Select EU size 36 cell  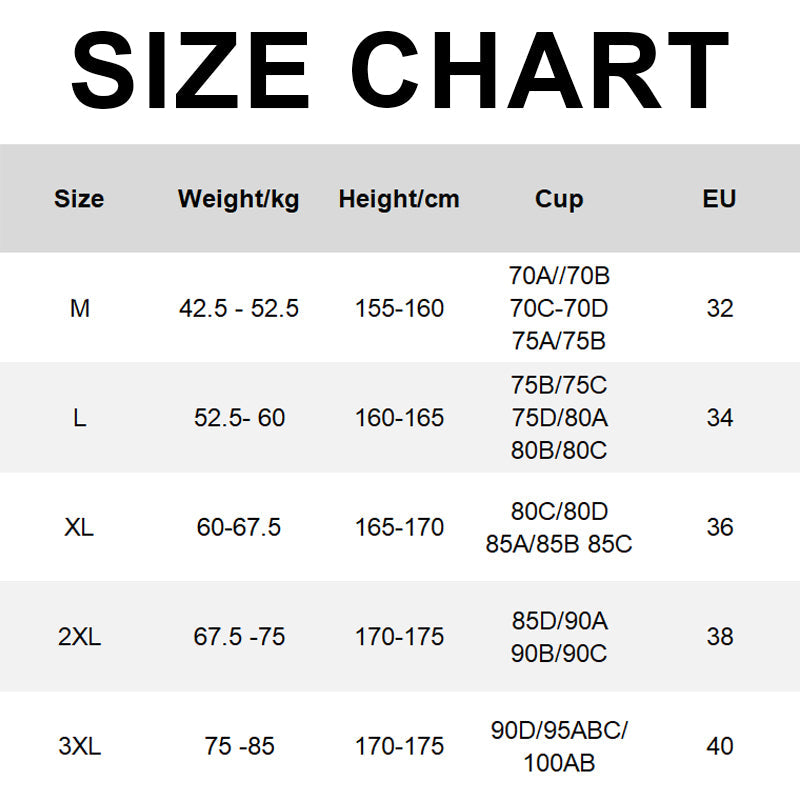720,527
